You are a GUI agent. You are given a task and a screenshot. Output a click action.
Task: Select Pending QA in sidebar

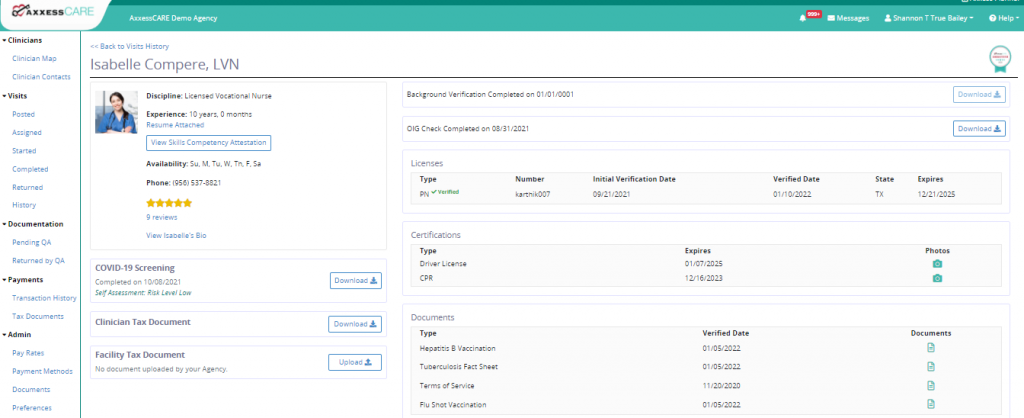click(x=31, y=242)
